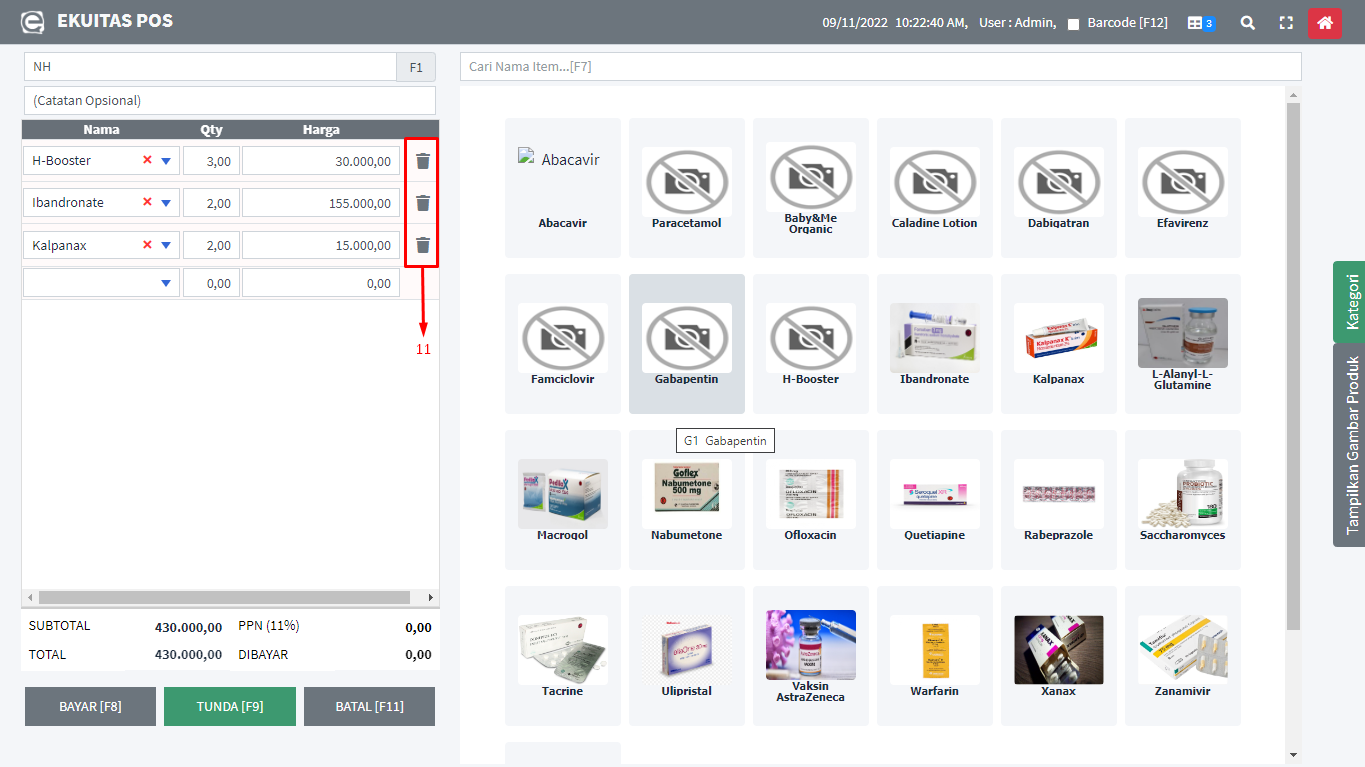Cancel transaction with BATAL [F11] button
The image size is (1365, 767).
tap(369, 706)
